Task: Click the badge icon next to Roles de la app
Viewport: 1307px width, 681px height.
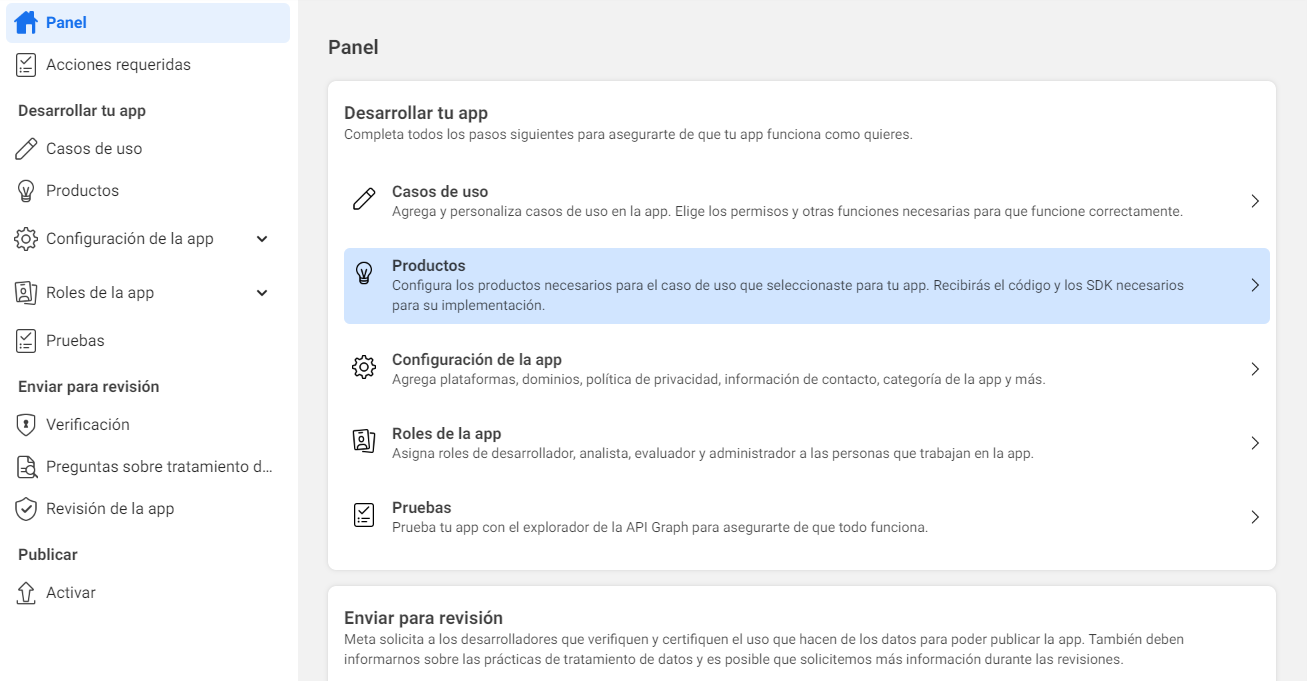Action: tap(24, 292)
